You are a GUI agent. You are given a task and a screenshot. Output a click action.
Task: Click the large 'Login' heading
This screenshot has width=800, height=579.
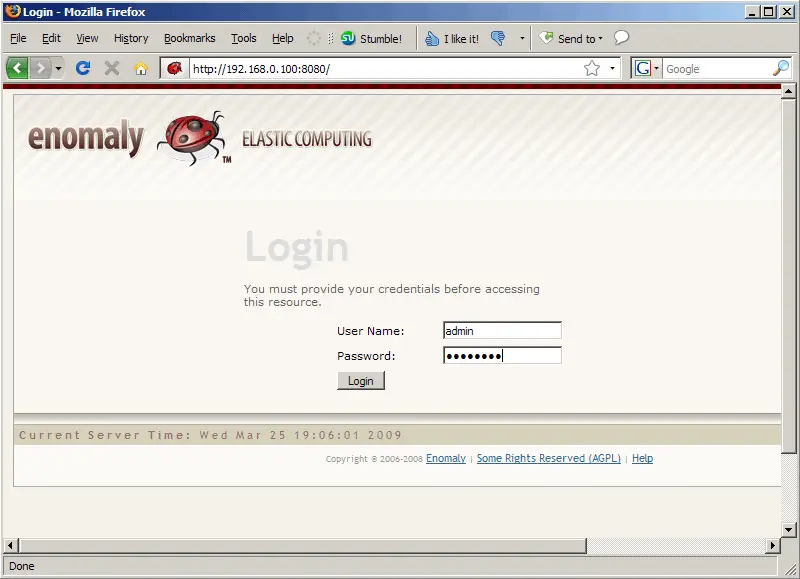[x=297, y=248]
